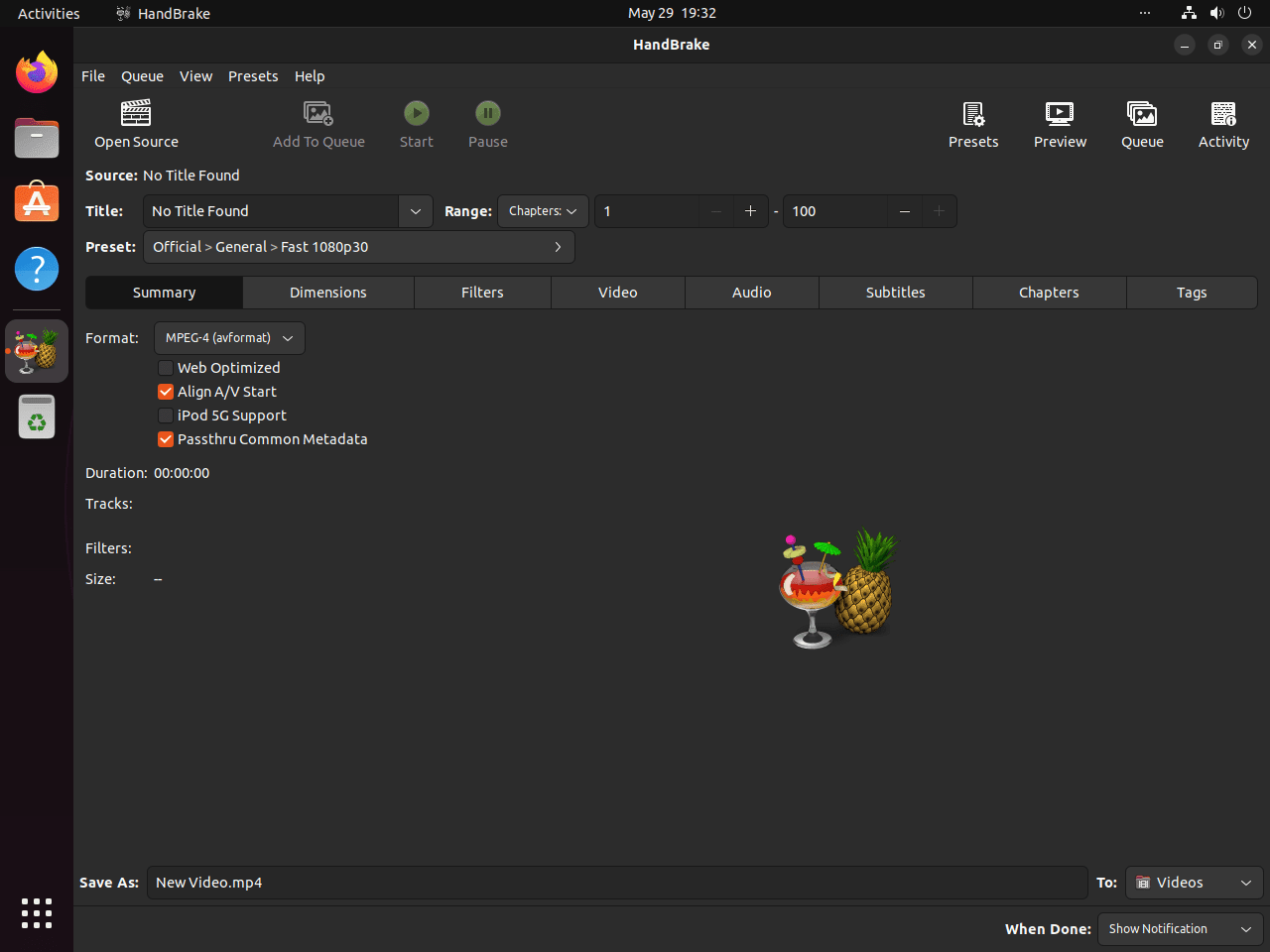1270x952 pixels.
Task: Switch to the Chapters tab
Action: click(x=1049, y=293)
